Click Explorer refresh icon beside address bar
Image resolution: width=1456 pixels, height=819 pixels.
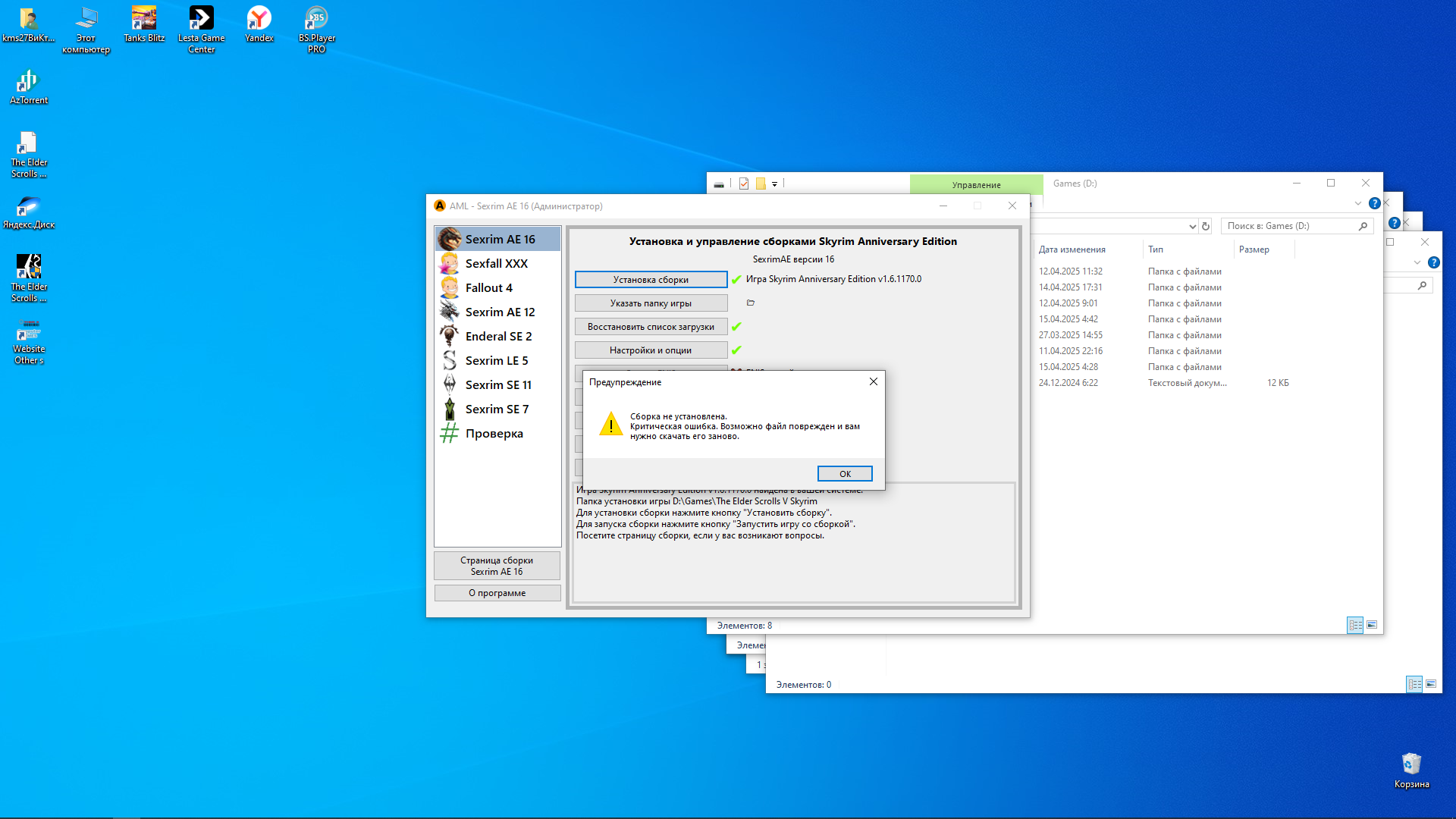click(x=1206, y=226)
